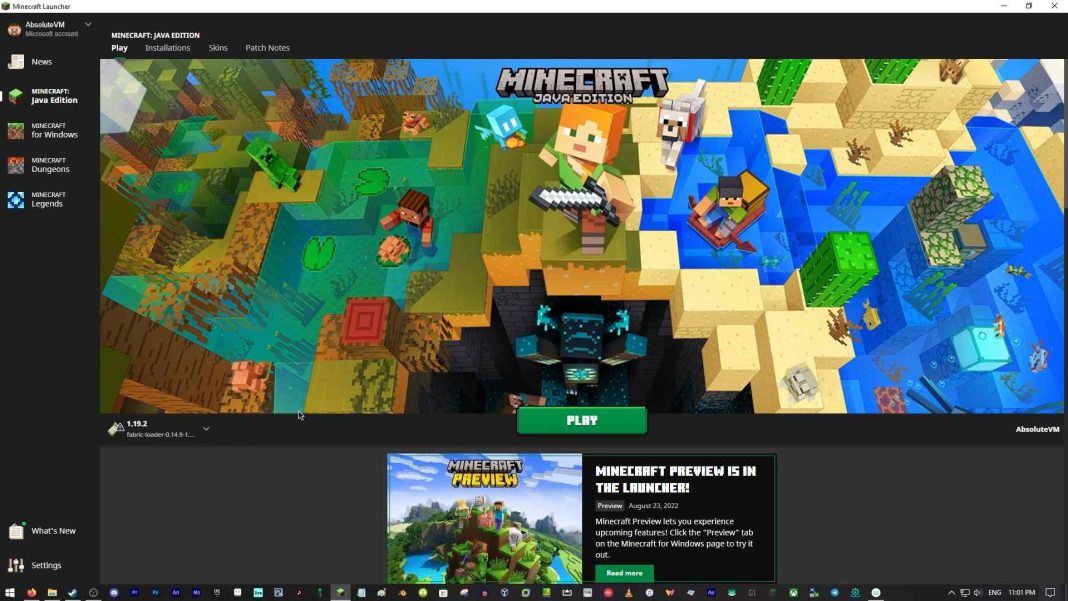Show hidden system tray icons
This screenshot has width=1068, height=601.
(952, 593)
